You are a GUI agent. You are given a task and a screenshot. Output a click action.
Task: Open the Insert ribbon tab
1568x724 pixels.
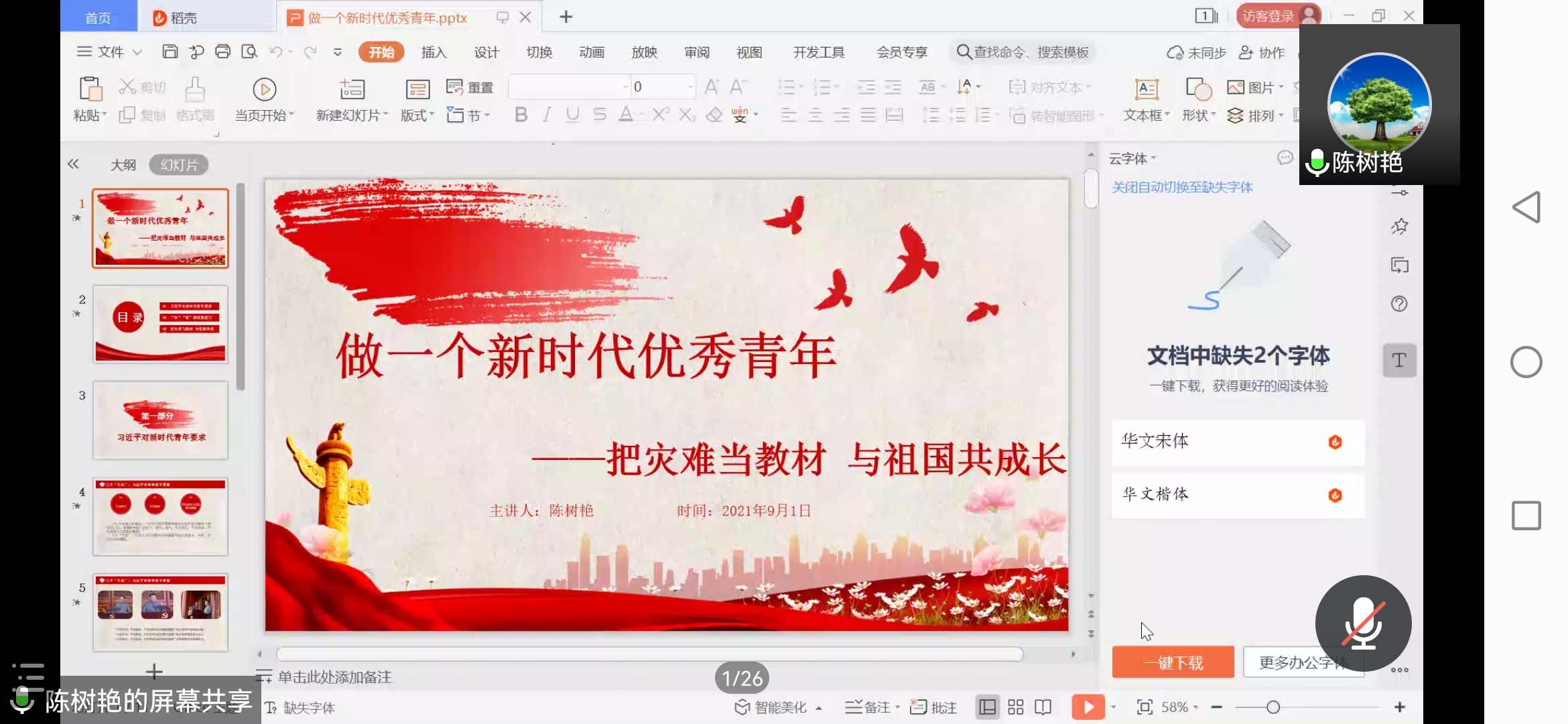434,52
